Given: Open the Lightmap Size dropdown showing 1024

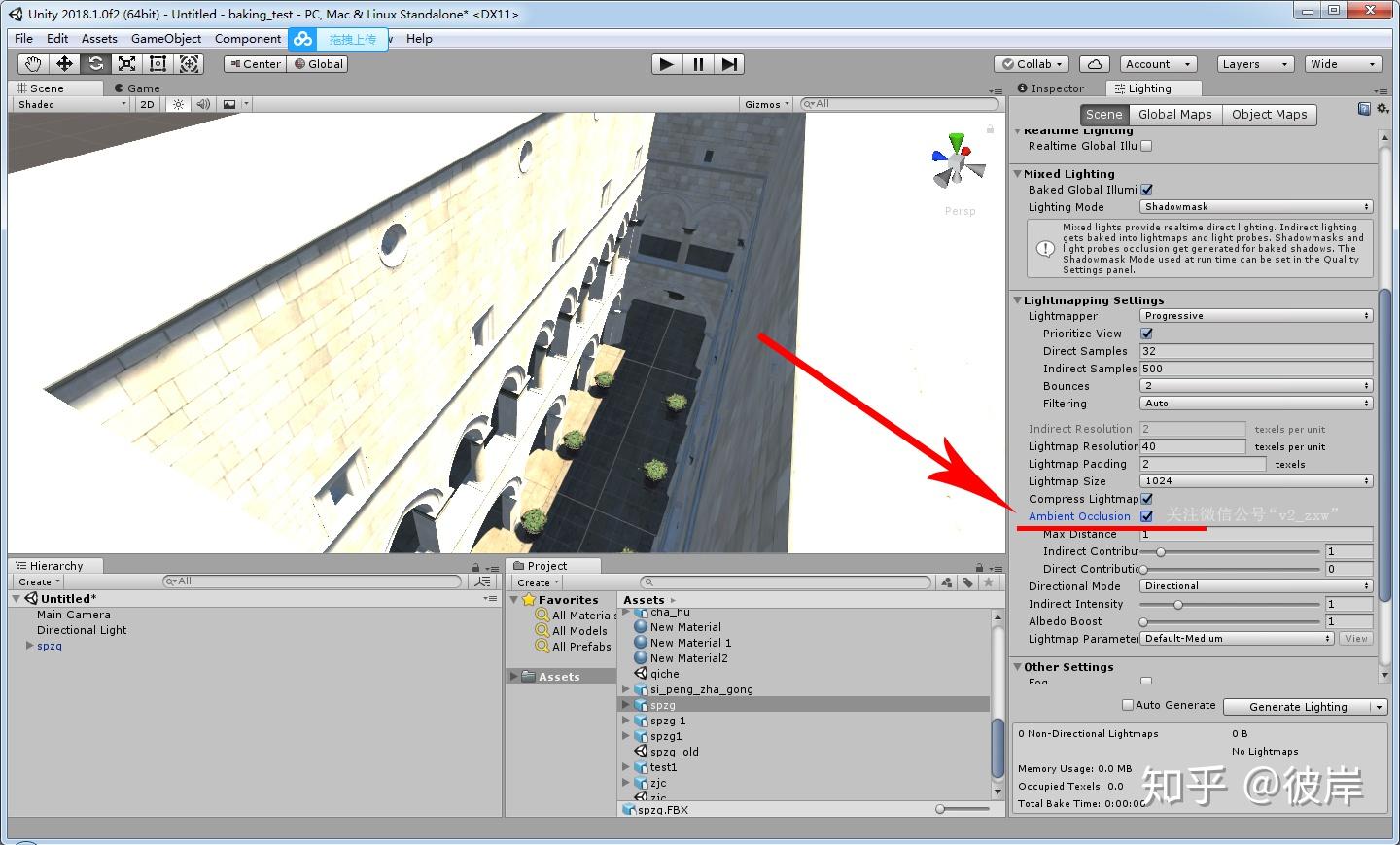Looking at the screenshot, I should click(x=1255, y=480).
